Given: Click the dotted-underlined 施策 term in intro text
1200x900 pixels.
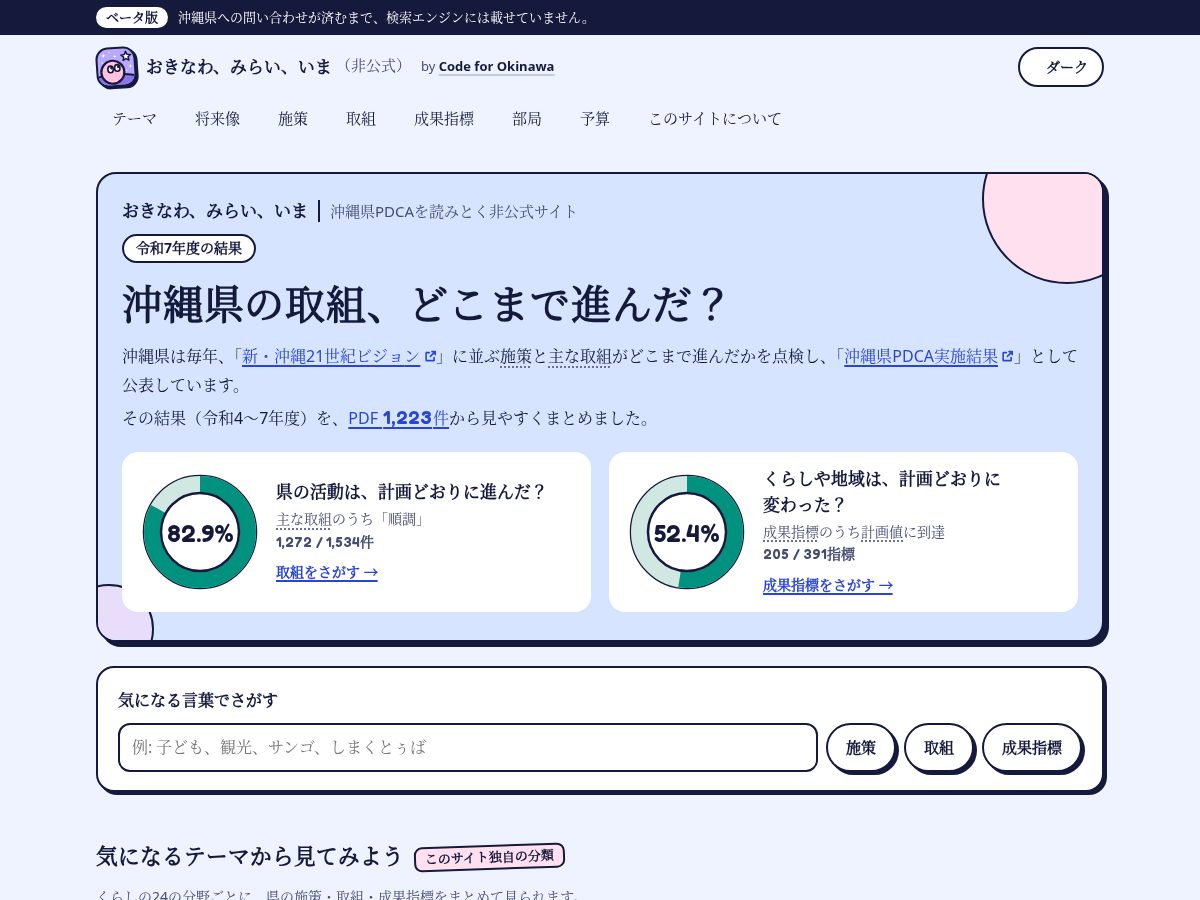Looking at the screenshot, I should coord(515,356).
